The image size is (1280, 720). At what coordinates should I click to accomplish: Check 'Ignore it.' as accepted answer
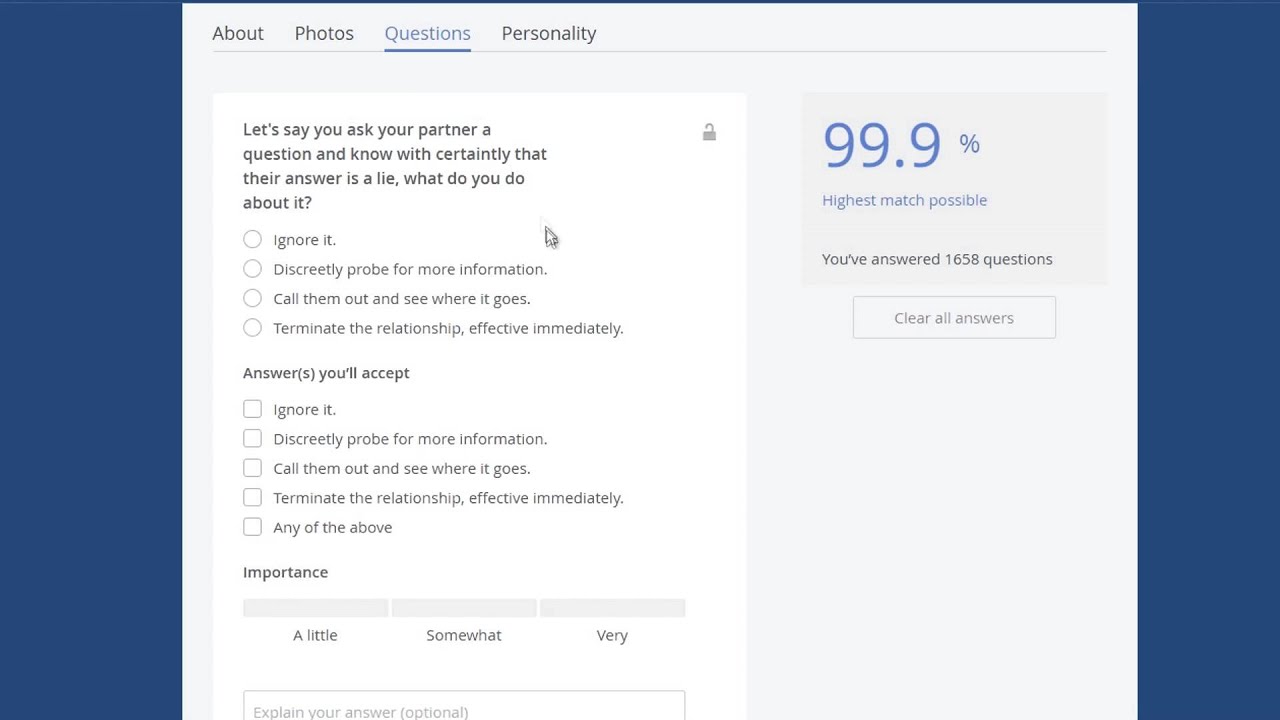click(x=252, y=409)
